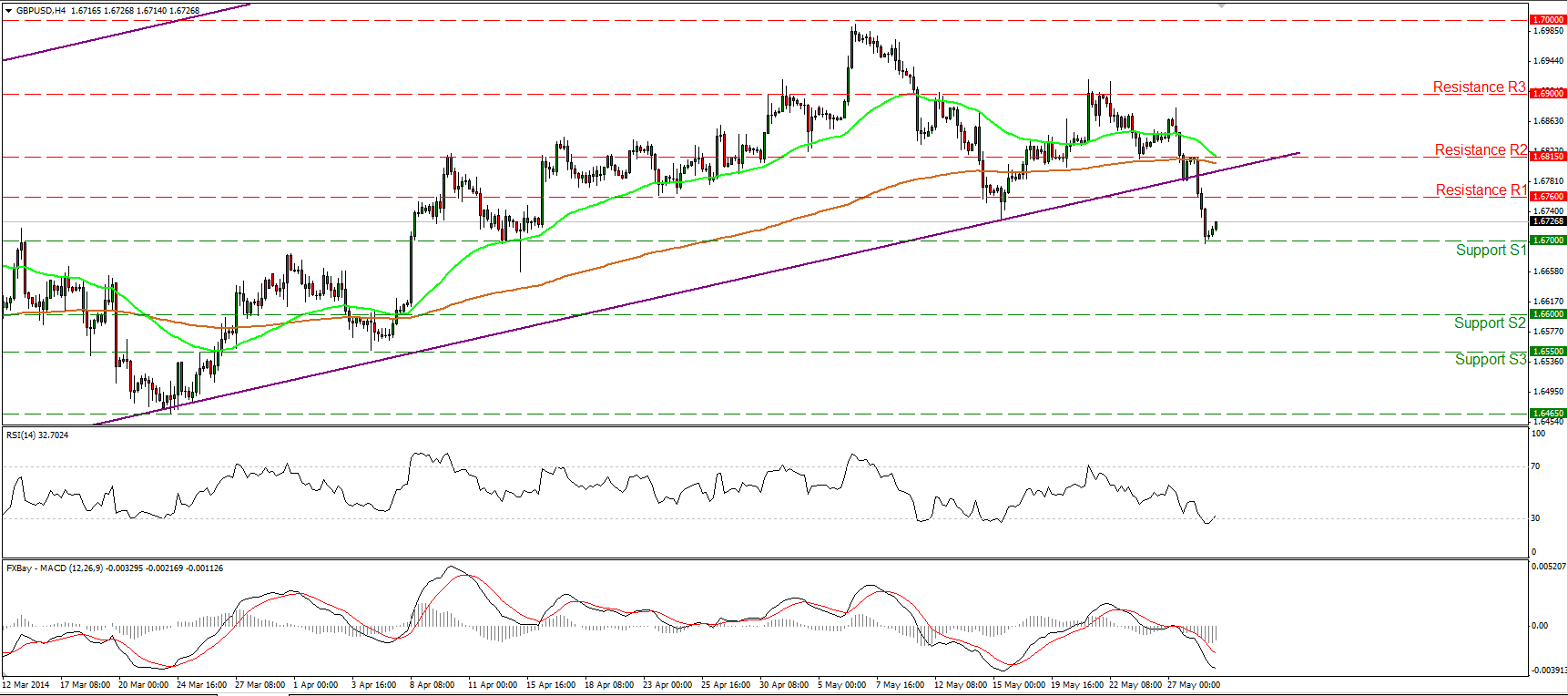The width and height of the screenshot is (1568, 696).
Task: Select the Support S3 label
Action: click(1491, 359)
